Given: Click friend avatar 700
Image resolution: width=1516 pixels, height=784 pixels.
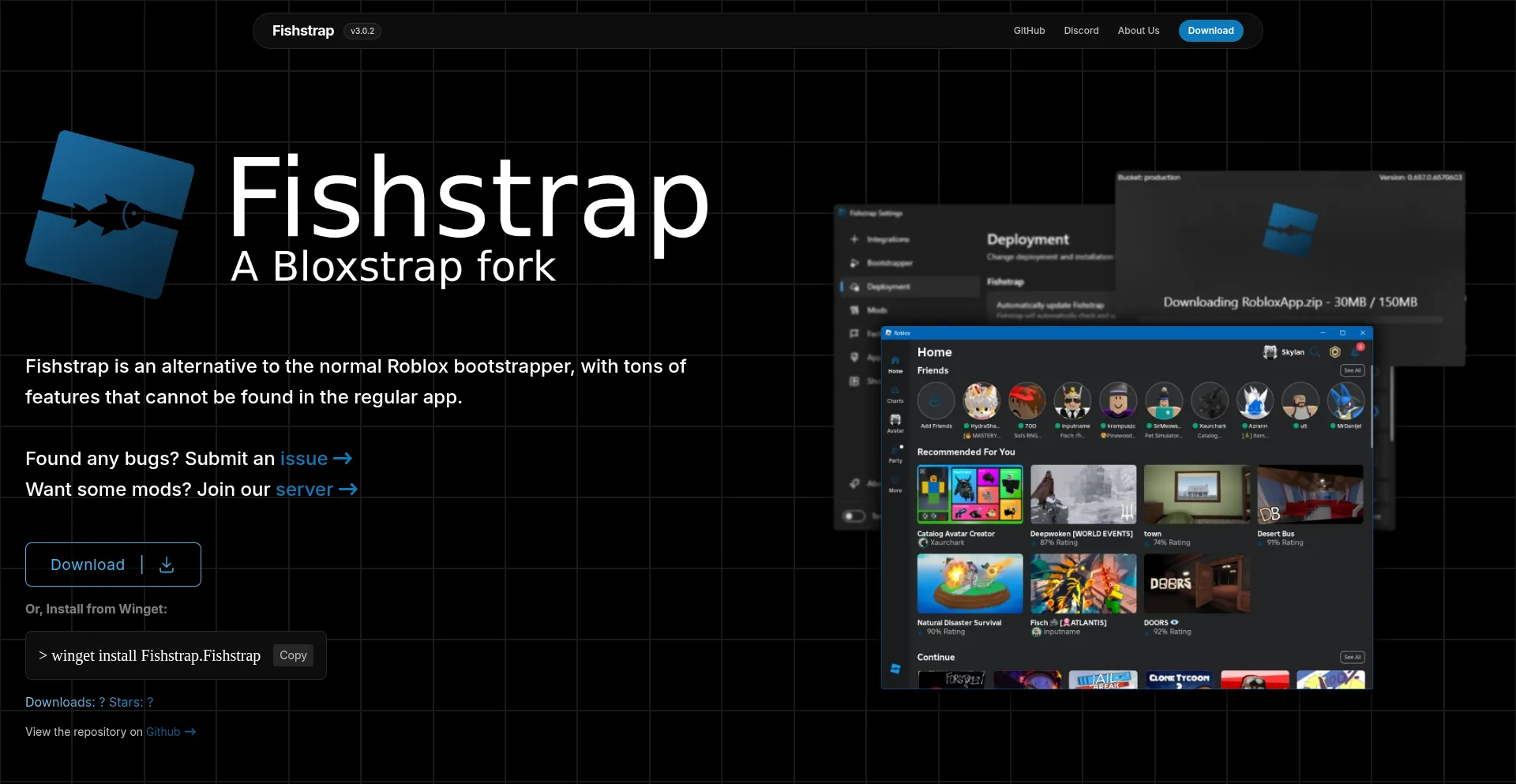Looking at the screenshot, I should (x=1027, y=401).
